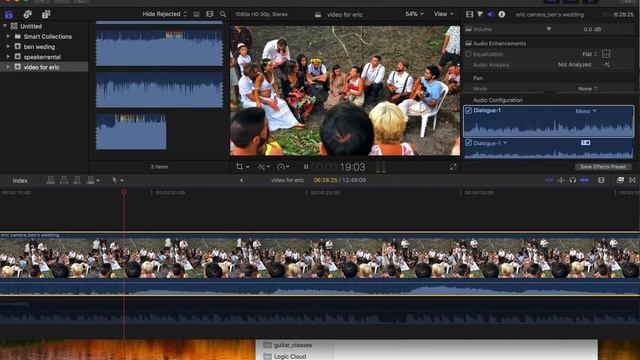Open the Mono channel configuration dropdown
640x360 pixels.
click(x=586, y=111)
